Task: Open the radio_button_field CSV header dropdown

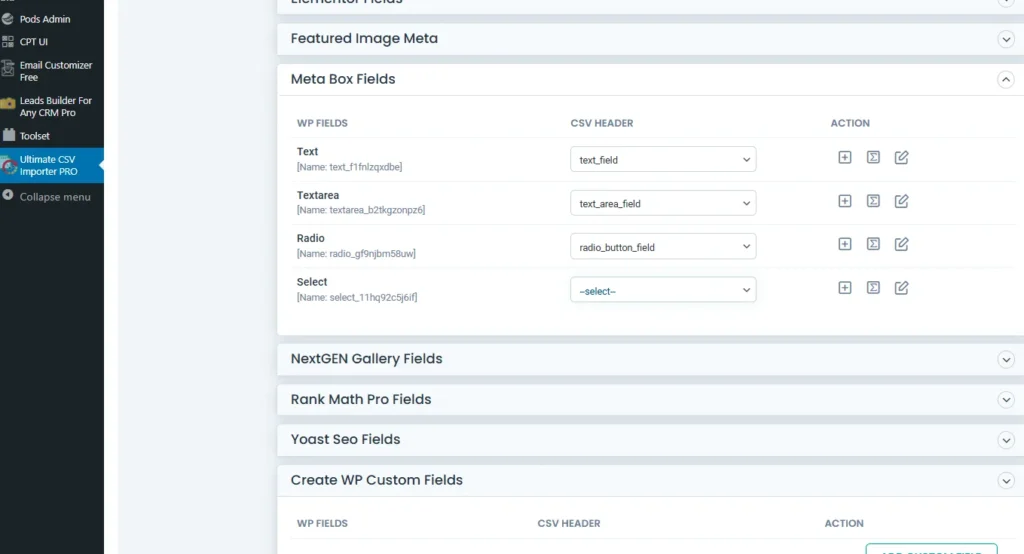Action: pos(663,247)
